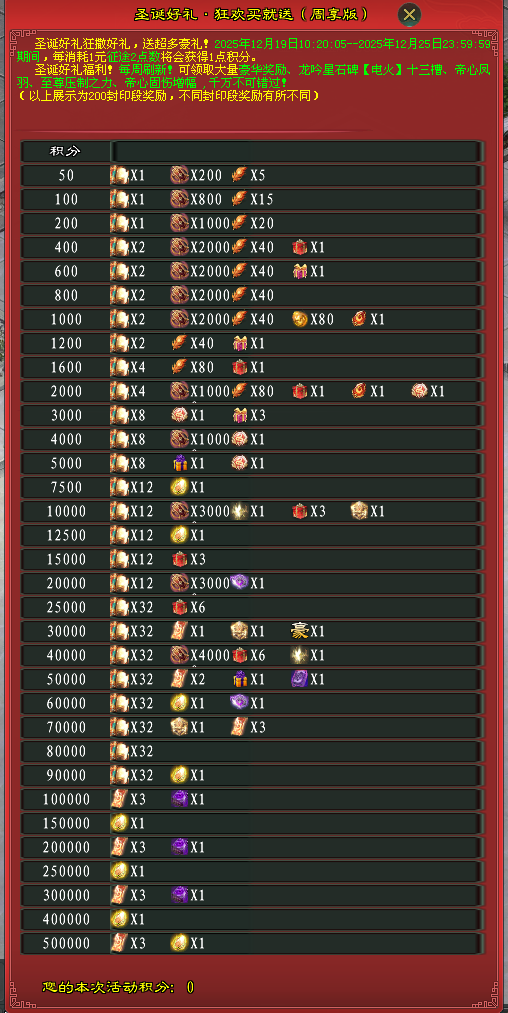
Task: Click the 积分 column header
Action: 66,151
